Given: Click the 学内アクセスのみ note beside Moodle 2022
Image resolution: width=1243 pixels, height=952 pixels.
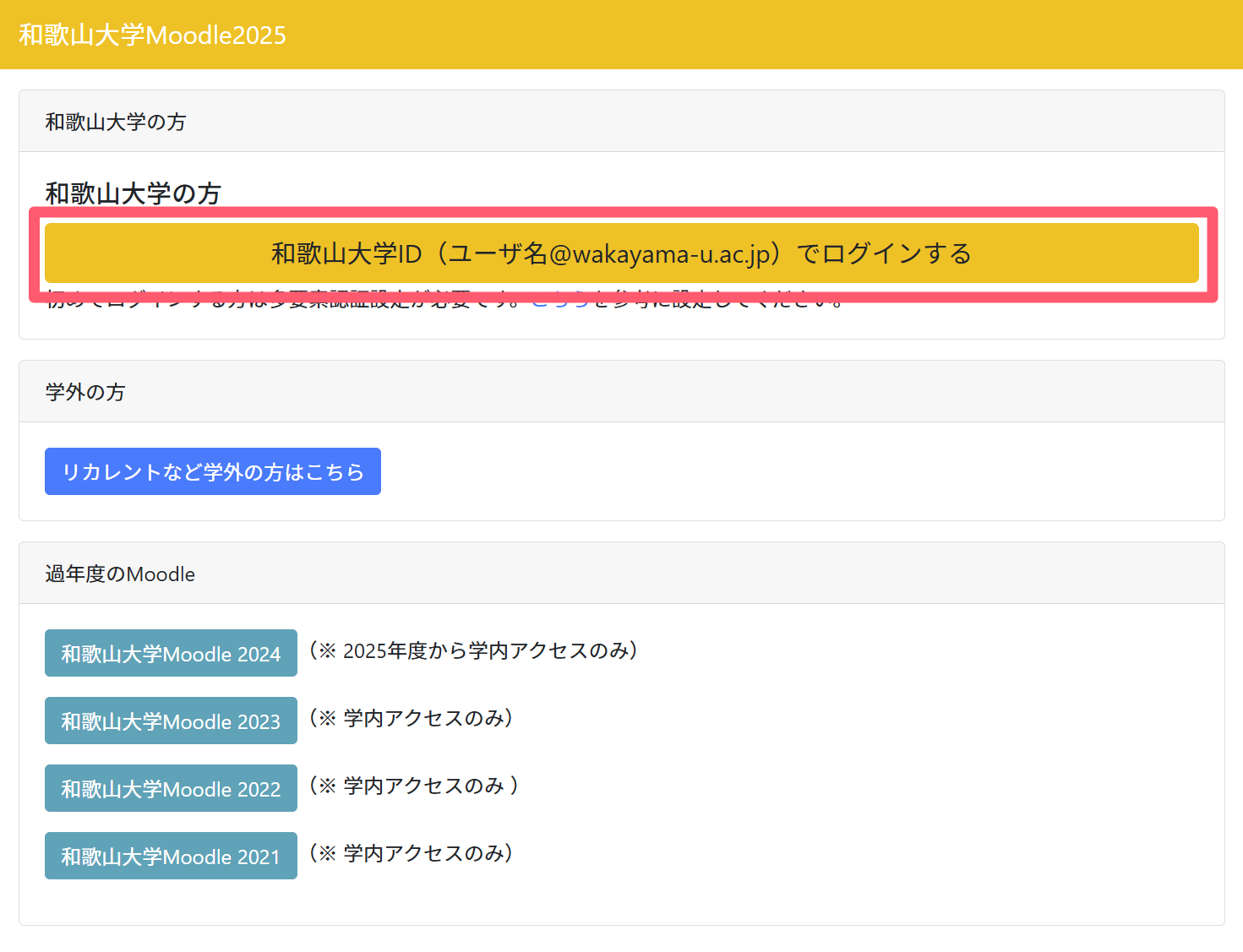Looking at the screenshot, I should [414, 786].
